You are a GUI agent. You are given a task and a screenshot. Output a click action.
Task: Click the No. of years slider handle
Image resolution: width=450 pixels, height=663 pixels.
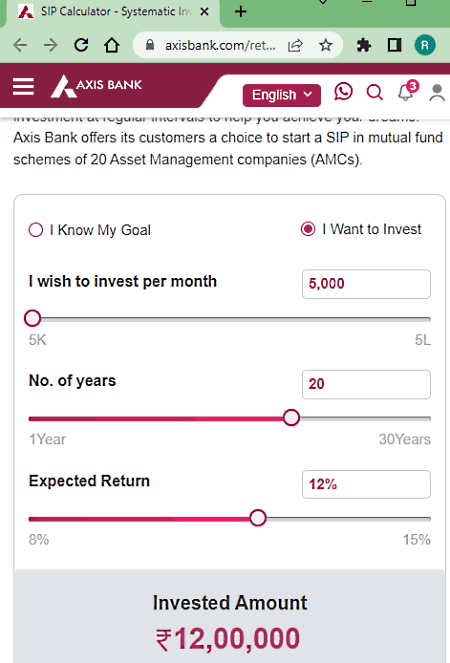291,418
